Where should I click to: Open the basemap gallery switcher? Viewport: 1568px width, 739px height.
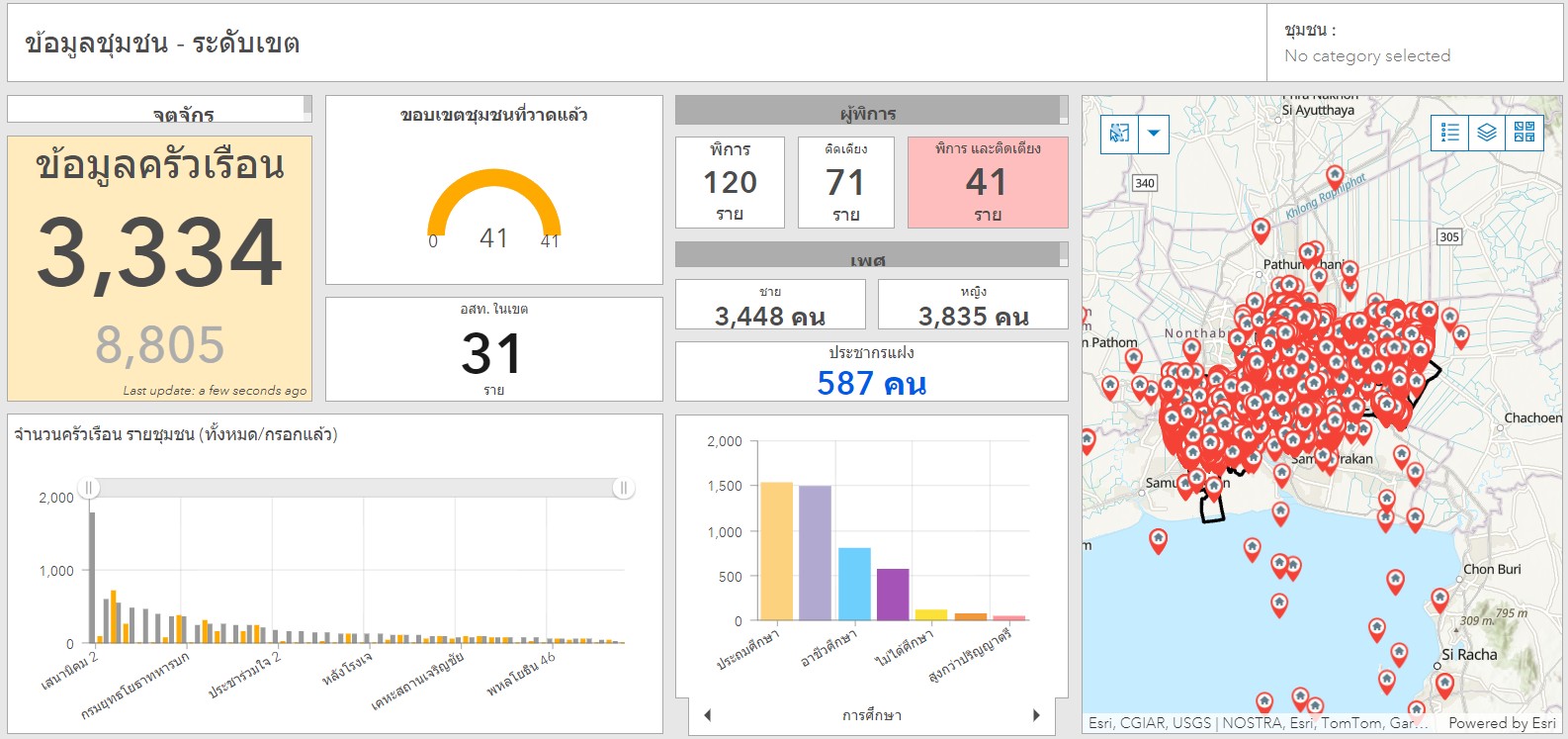tap(1524, 133)
